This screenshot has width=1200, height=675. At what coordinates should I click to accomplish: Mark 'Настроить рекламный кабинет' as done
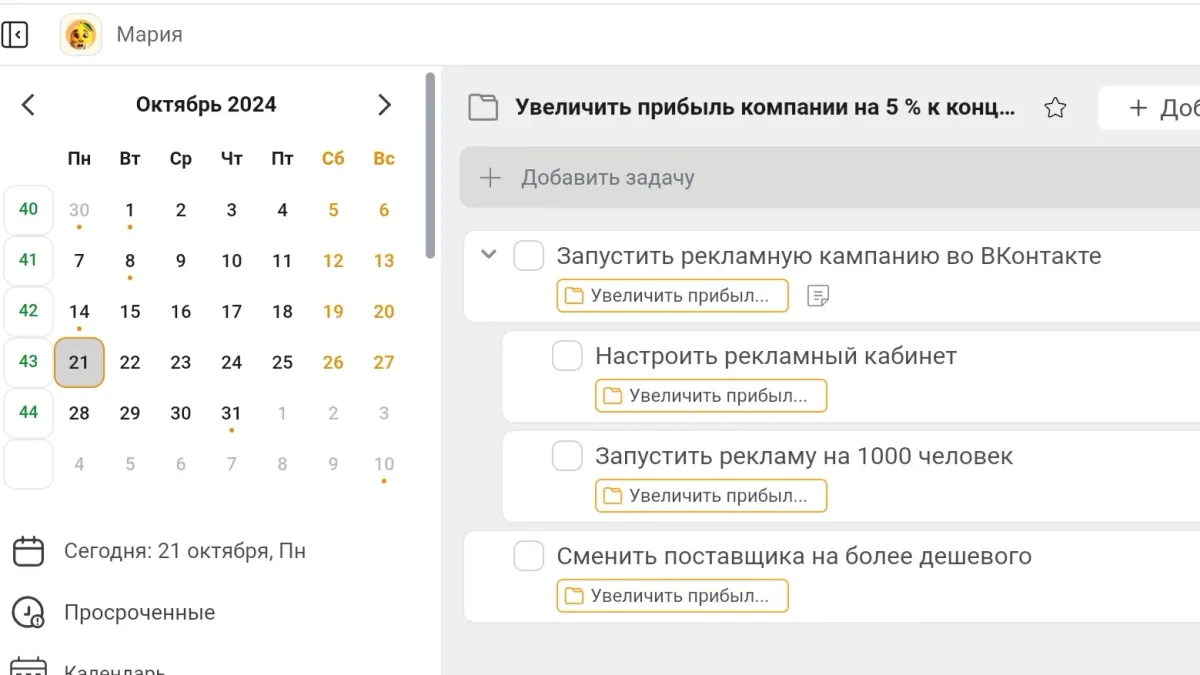click(x=567, y=356)
